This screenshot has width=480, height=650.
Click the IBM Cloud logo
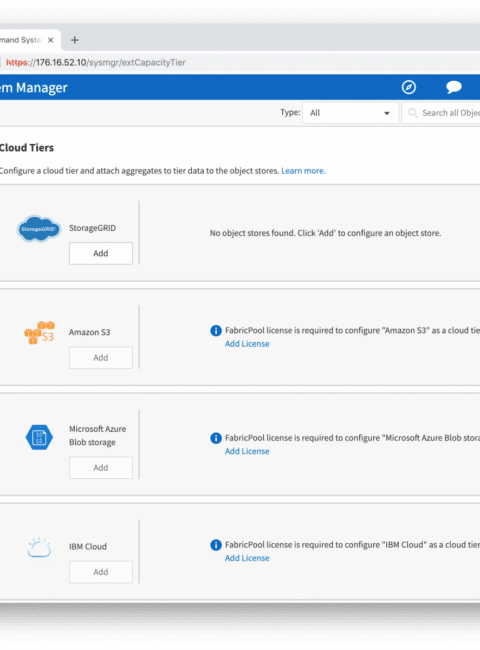39,547
